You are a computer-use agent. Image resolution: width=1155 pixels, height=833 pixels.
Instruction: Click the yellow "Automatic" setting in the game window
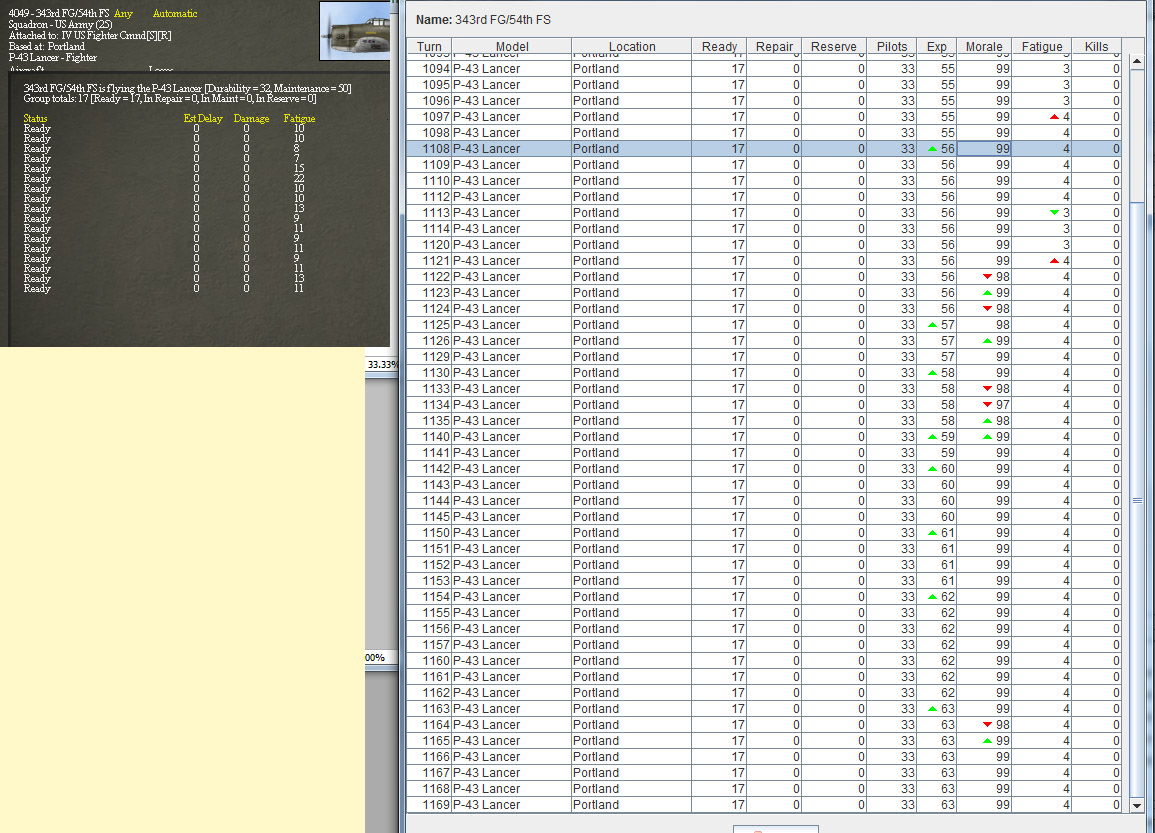pos(175,13)
